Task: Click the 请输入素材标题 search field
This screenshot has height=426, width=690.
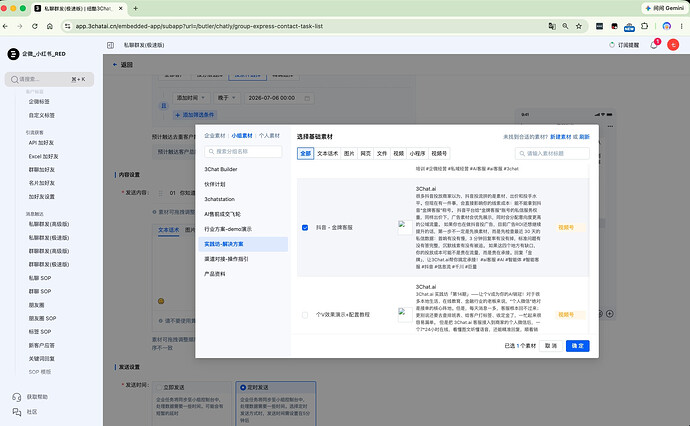Action: click(552, 154)
